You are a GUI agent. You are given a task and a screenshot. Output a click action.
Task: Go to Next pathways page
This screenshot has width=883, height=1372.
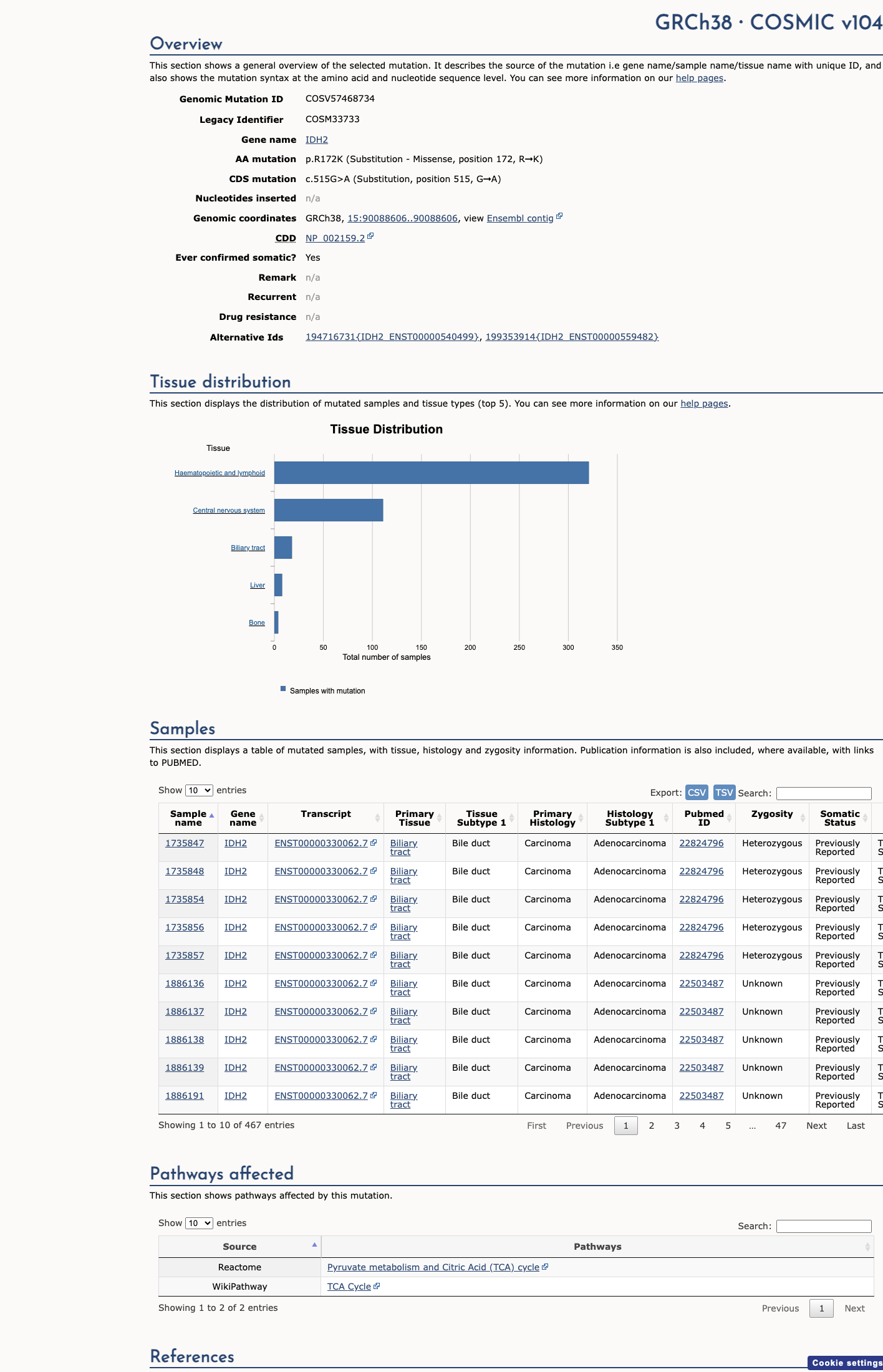854,1308
